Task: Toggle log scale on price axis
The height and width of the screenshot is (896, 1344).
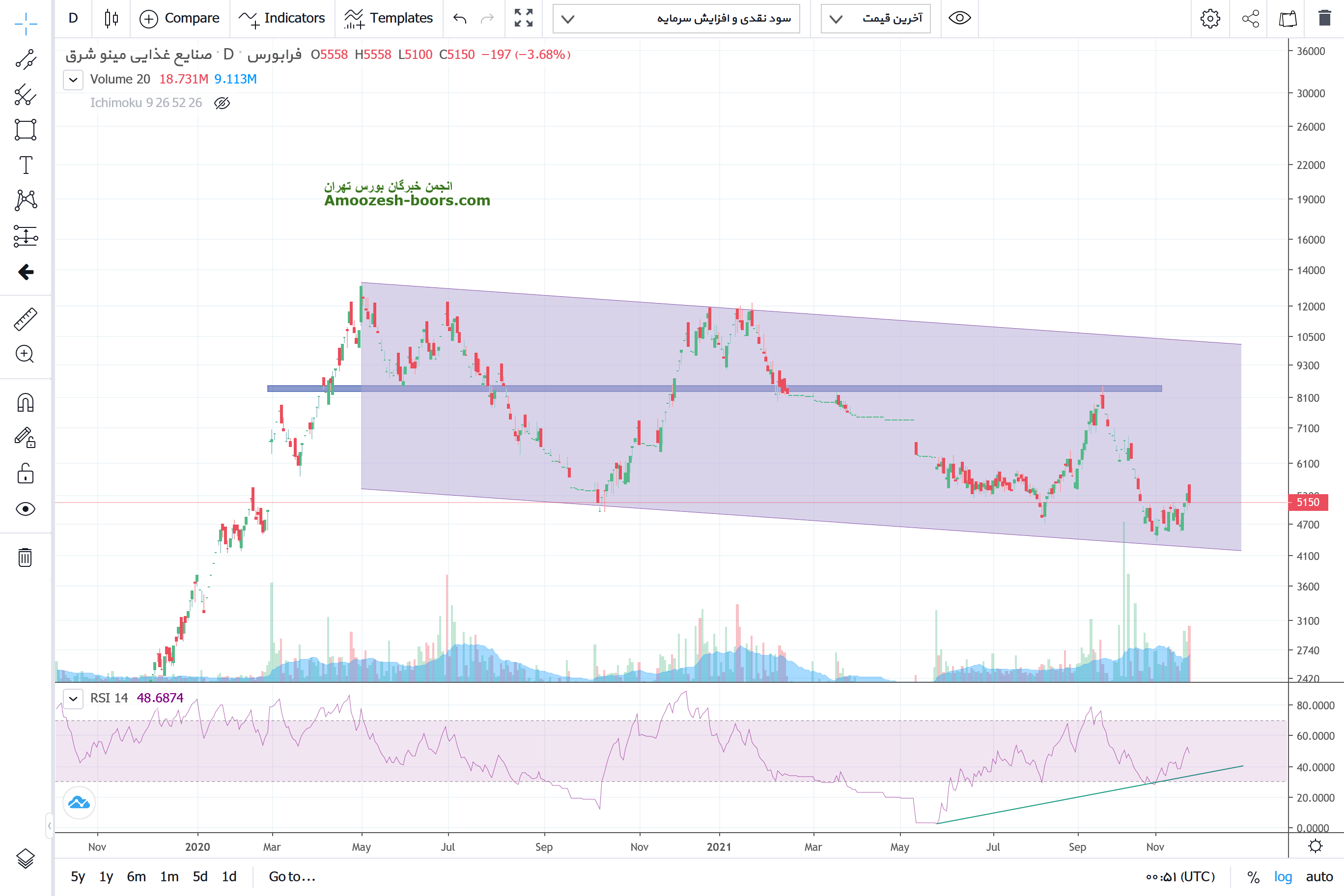Action: click(x=1283, y=876)
